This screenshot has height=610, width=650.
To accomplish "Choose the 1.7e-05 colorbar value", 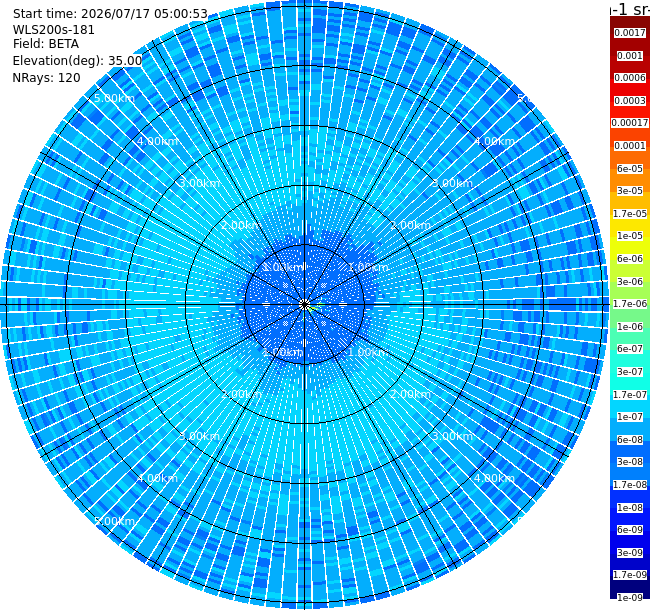I will 630,214.
